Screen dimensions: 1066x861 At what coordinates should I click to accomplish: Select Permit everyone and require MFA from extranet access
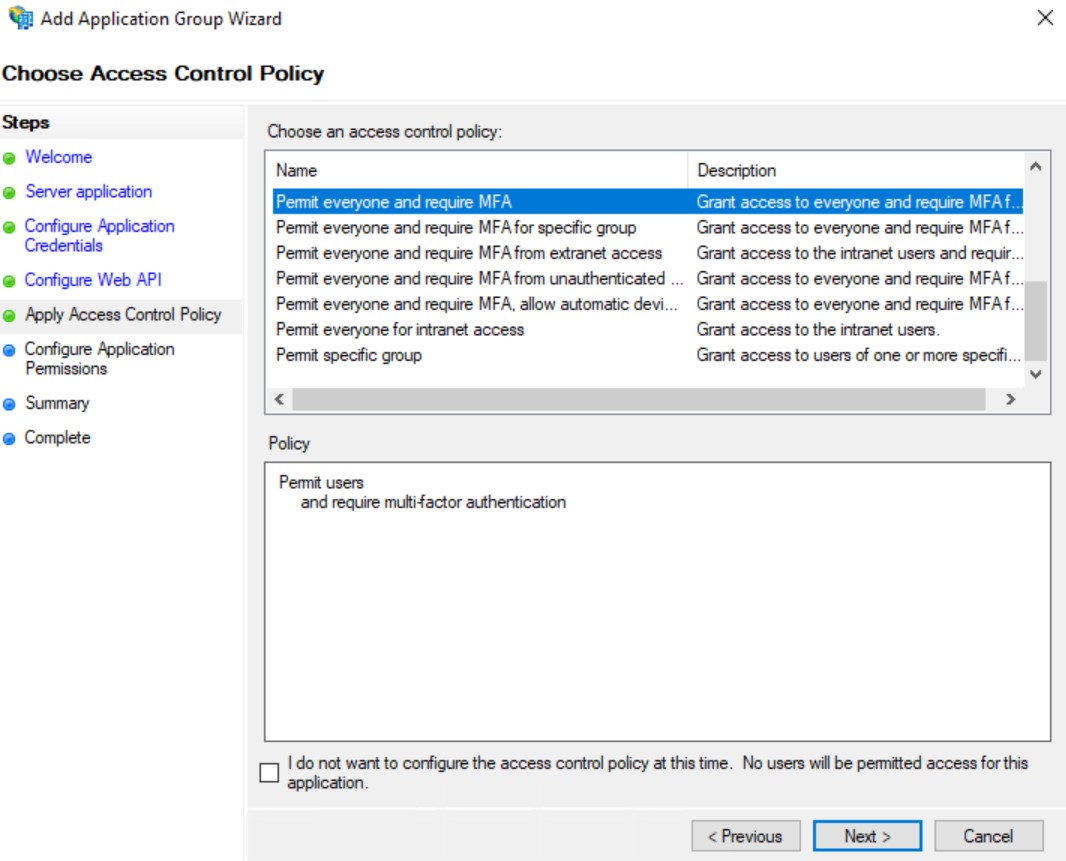point(647,253)
